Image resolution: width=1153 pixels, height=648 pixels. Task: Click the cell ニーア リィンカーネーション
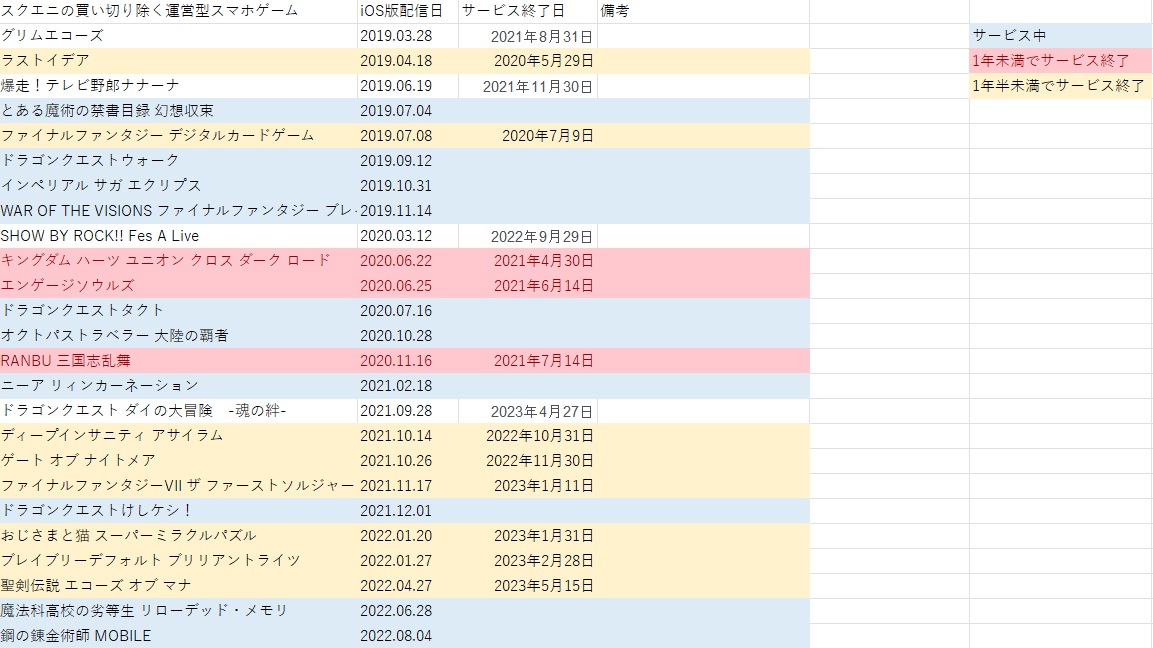click(x=179, y=386)
